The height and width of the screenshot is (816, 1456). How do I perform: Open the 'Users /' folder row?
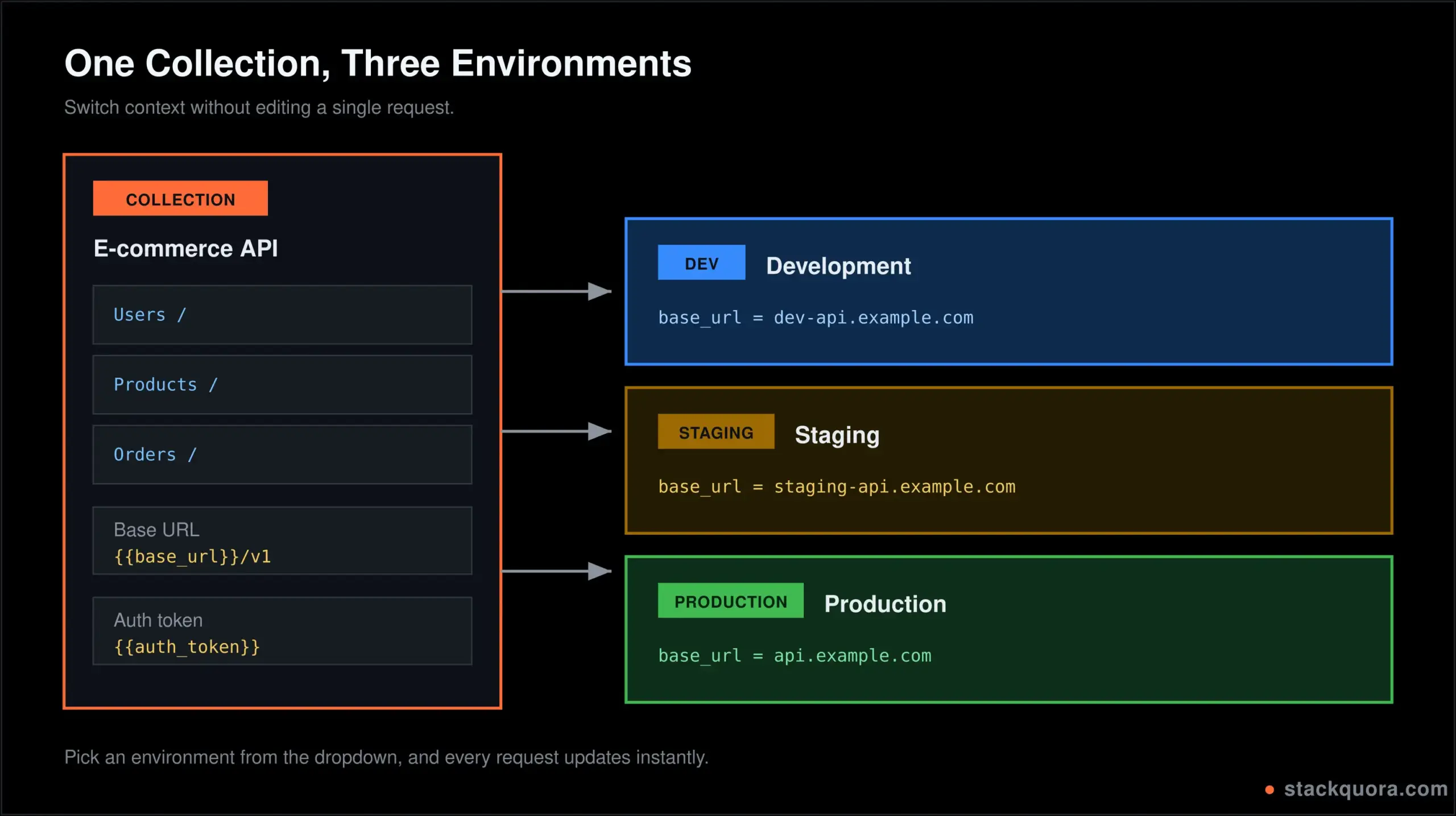pyautogui.click(x=283, y=315)
